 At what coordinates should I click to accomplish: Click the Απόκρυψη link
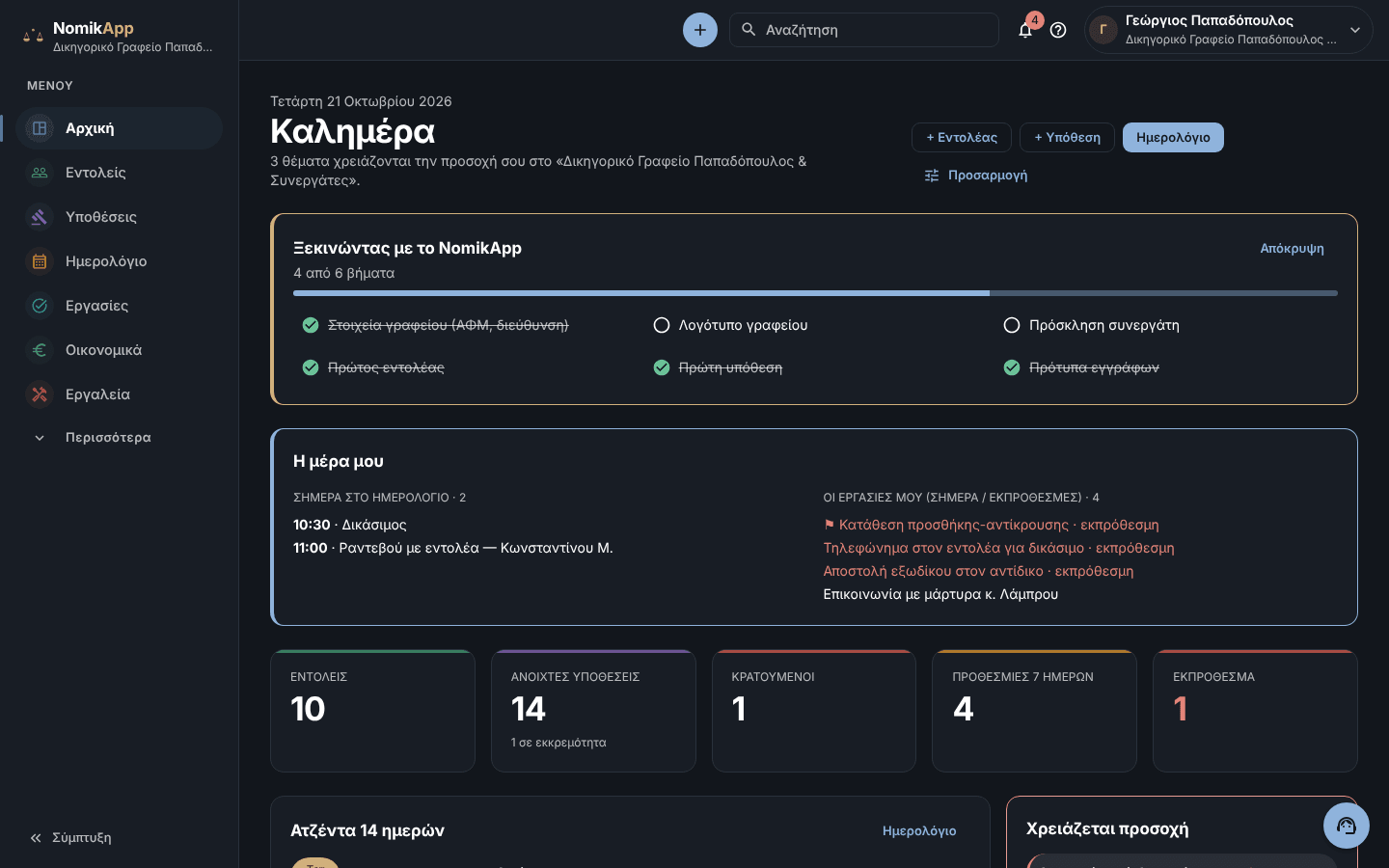(x=1292, y=249)
